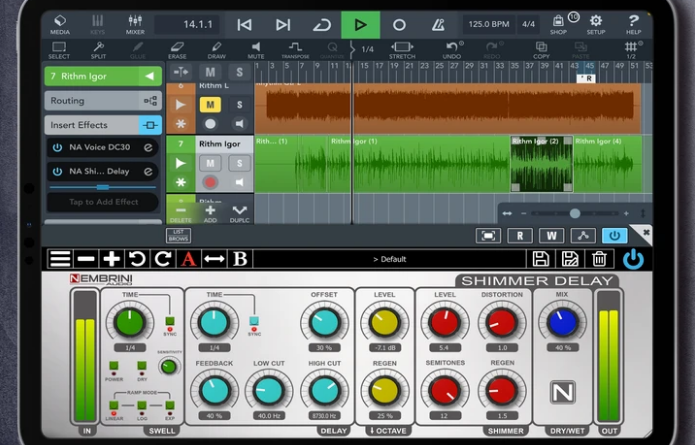Open the Help section
695x445 pixels.
633,24
